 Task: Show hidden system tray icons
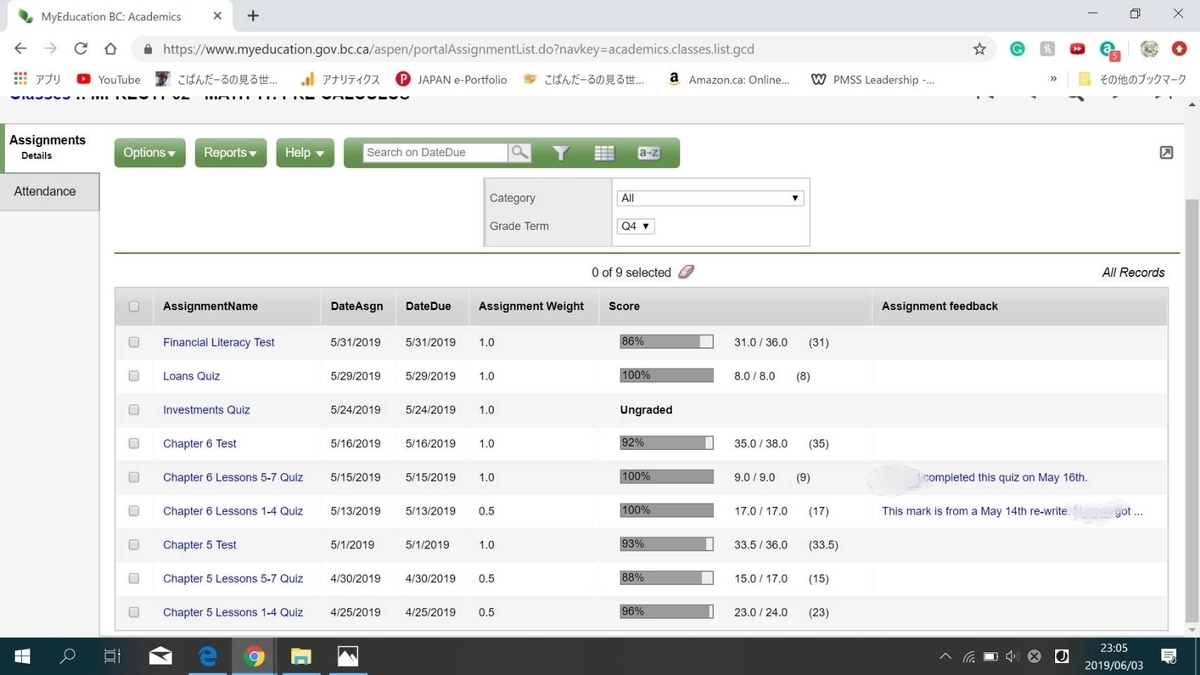click(x=945, y=656)
